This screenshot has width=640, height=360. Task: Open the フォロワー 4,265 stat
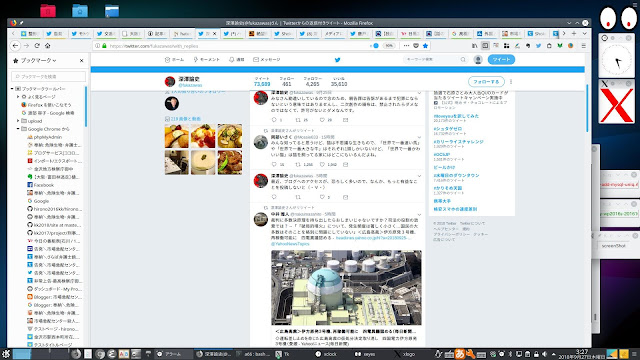[x=312, y=81]
